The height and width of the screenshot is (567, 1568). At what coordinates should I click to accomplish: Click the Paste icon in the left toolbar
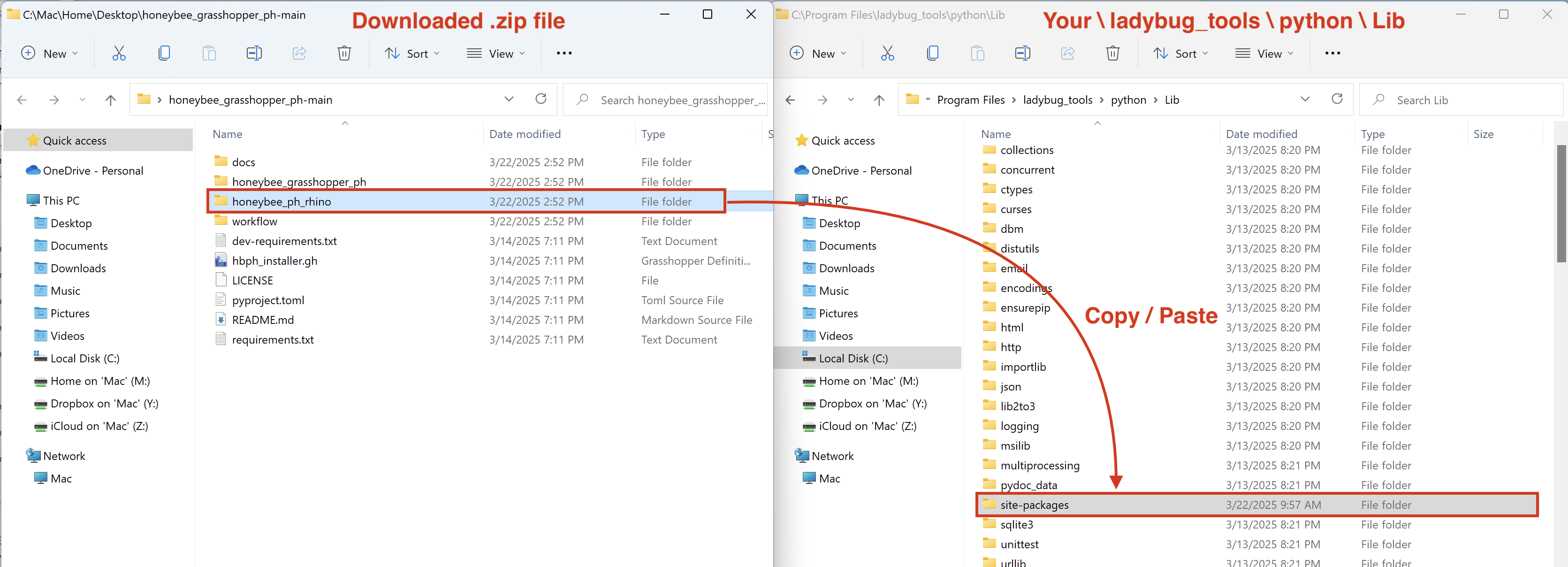209,53
